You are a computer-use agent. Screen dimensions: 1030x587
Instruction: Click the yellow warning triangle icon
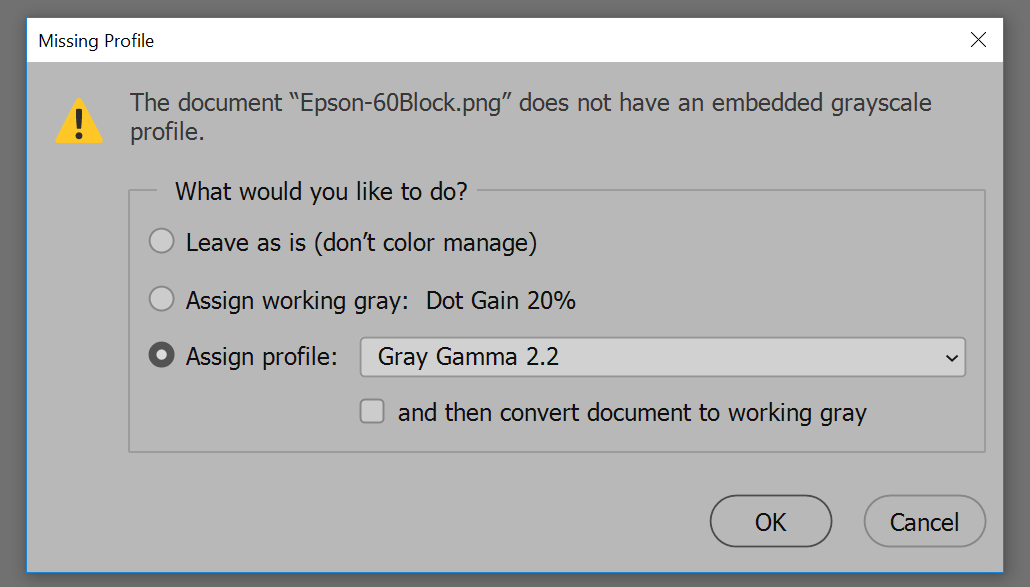tap(79, 121)
